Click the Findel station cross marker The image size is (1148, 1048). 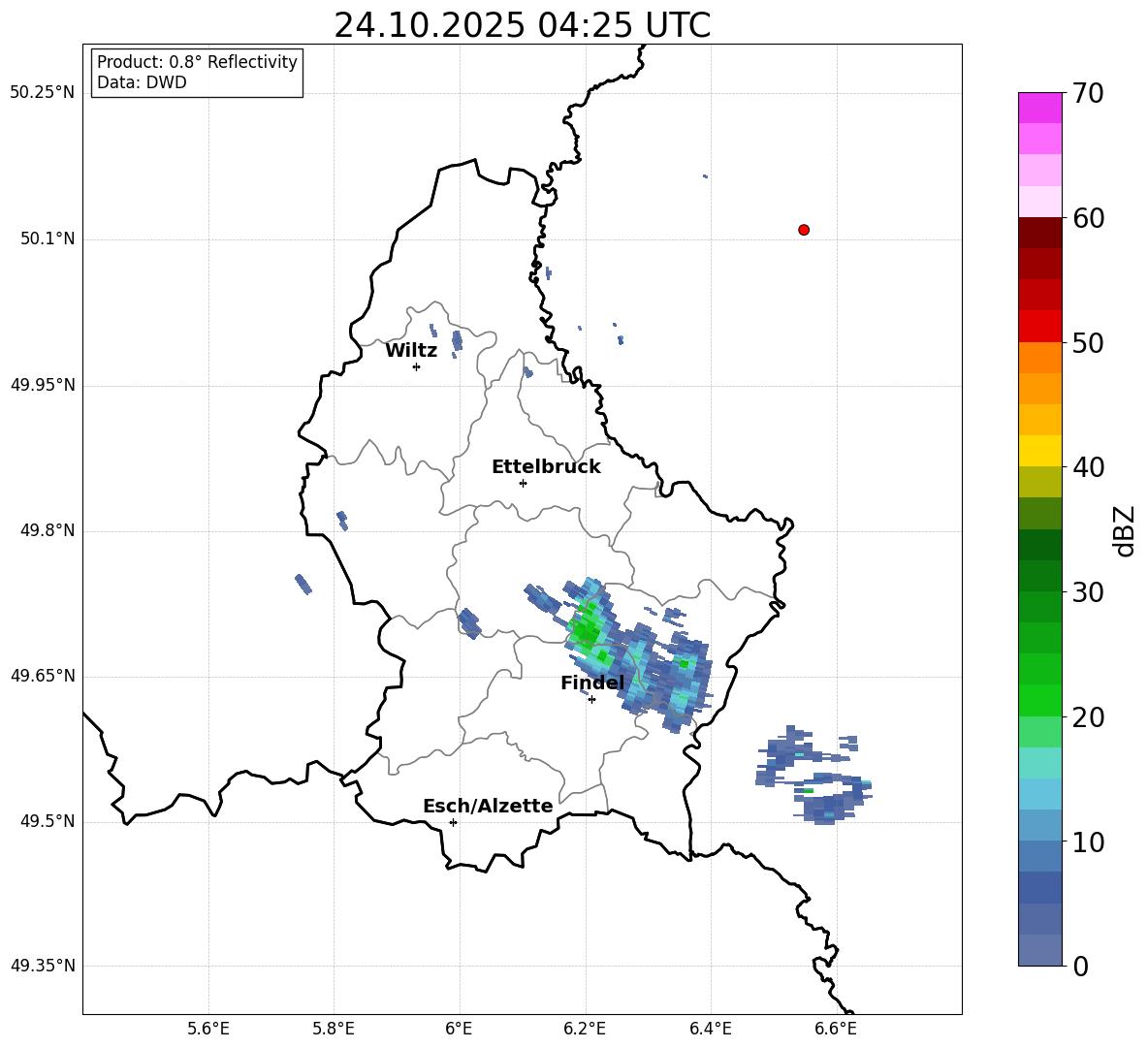(591, 699)
